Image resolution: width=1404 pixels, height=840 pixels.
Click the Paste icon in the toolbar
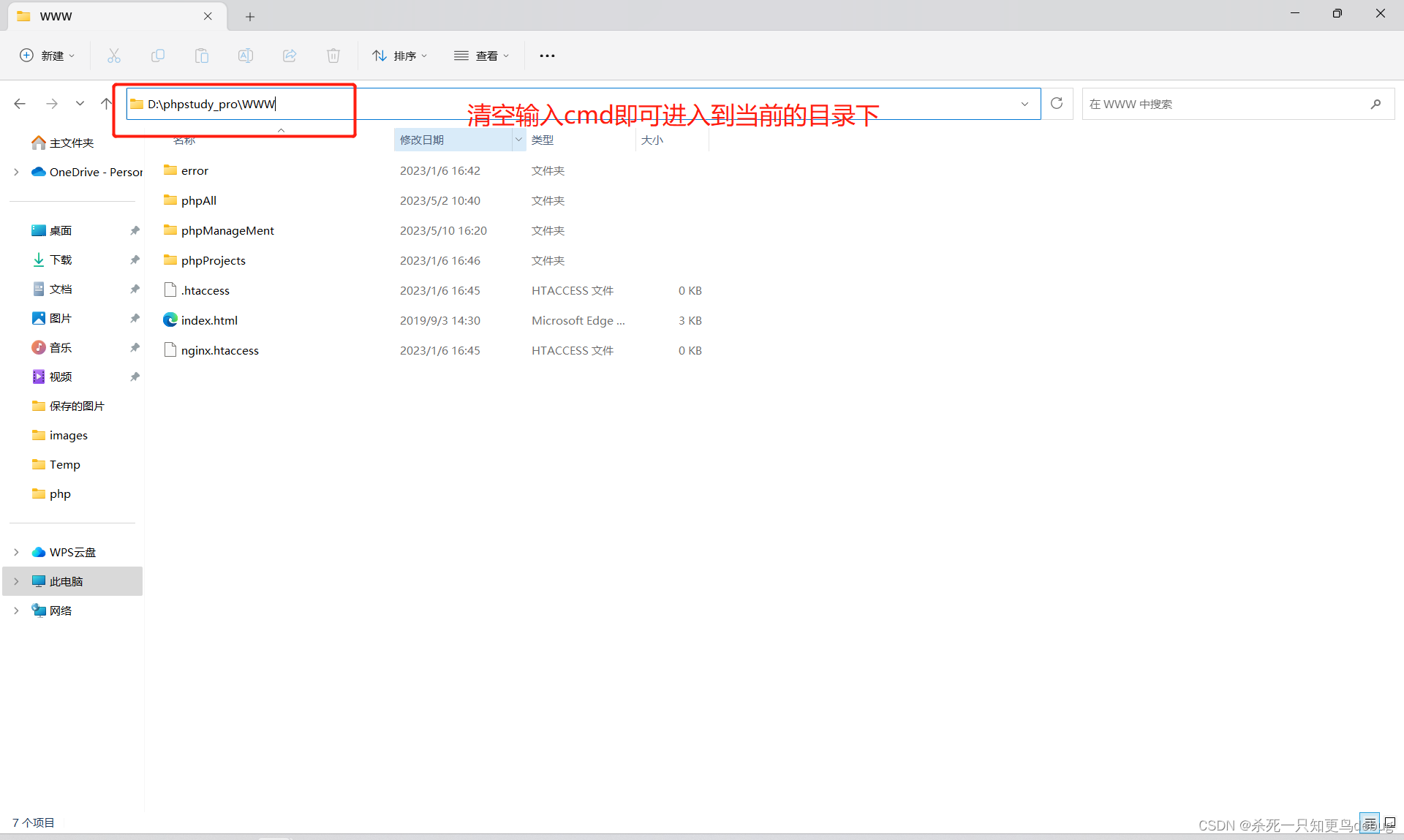(x=202, y=55)
